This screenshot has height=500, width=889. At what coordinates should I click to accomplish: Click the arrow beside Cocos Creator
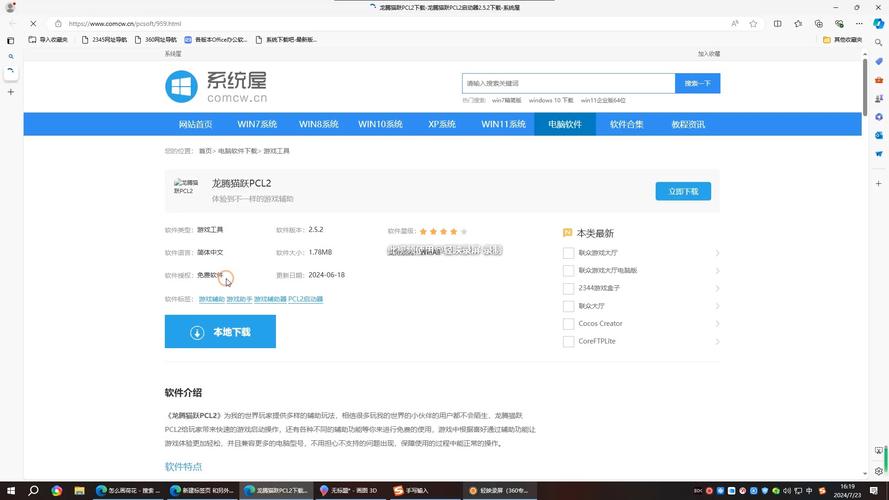click(x=717, y=324)
